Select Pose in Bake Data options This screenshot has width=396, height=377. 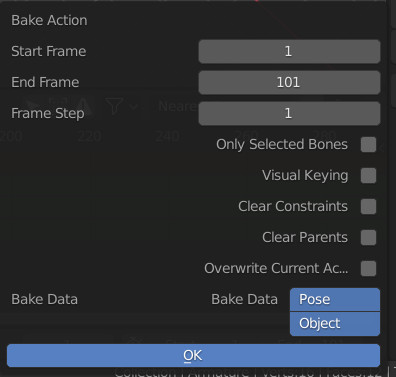(335, 299)
